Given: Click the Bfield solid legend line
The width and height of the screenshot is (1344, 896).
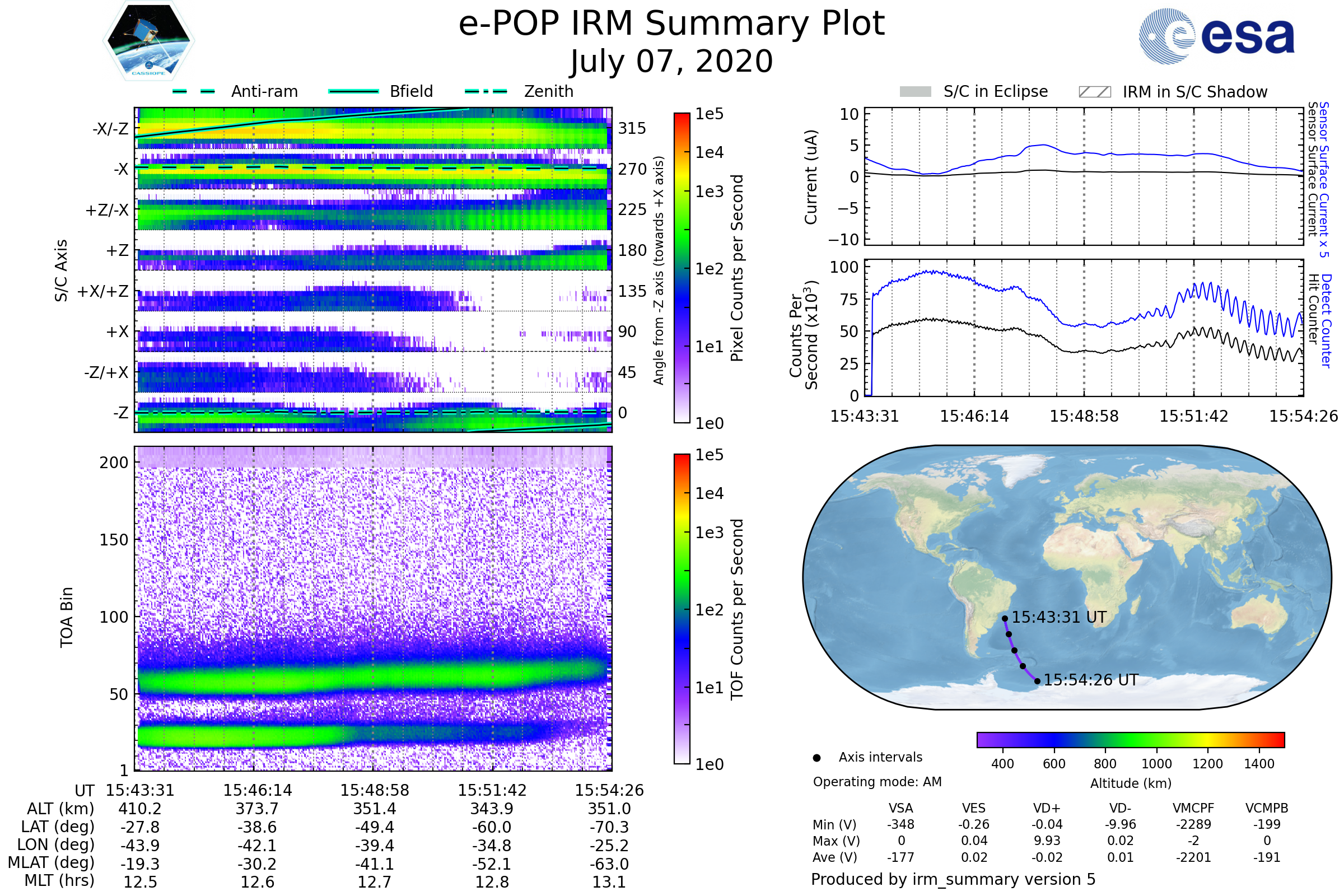Looking at the screenshot, I should [354, 91].
